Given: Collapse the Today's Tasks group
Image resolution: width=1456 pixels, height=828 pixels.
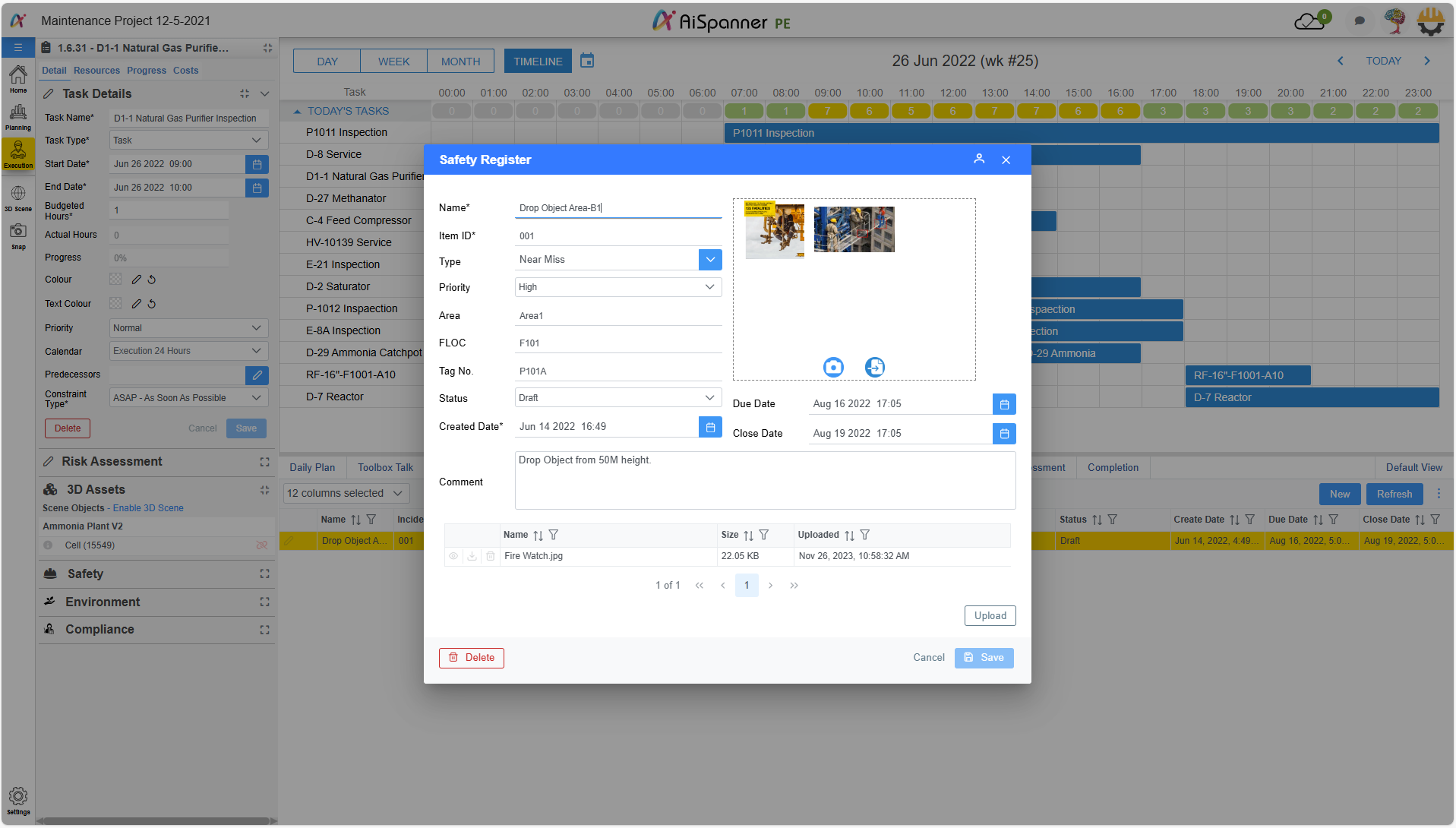Looking at the screenshot, I should point(298,112).
